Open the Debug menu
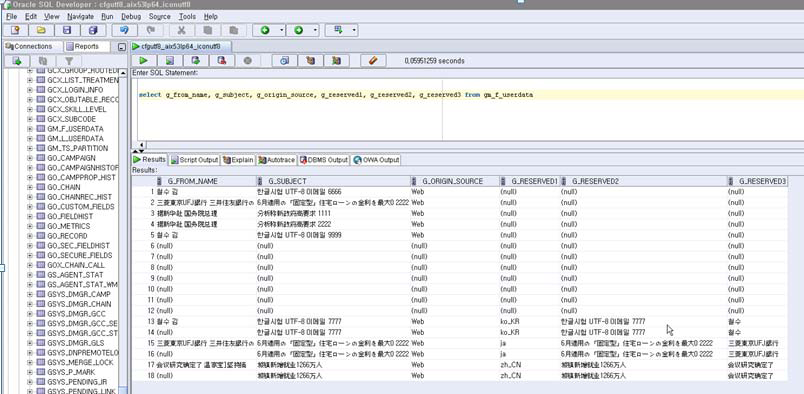The height and width of the screenshot is (394, 804). pos(131,16)
